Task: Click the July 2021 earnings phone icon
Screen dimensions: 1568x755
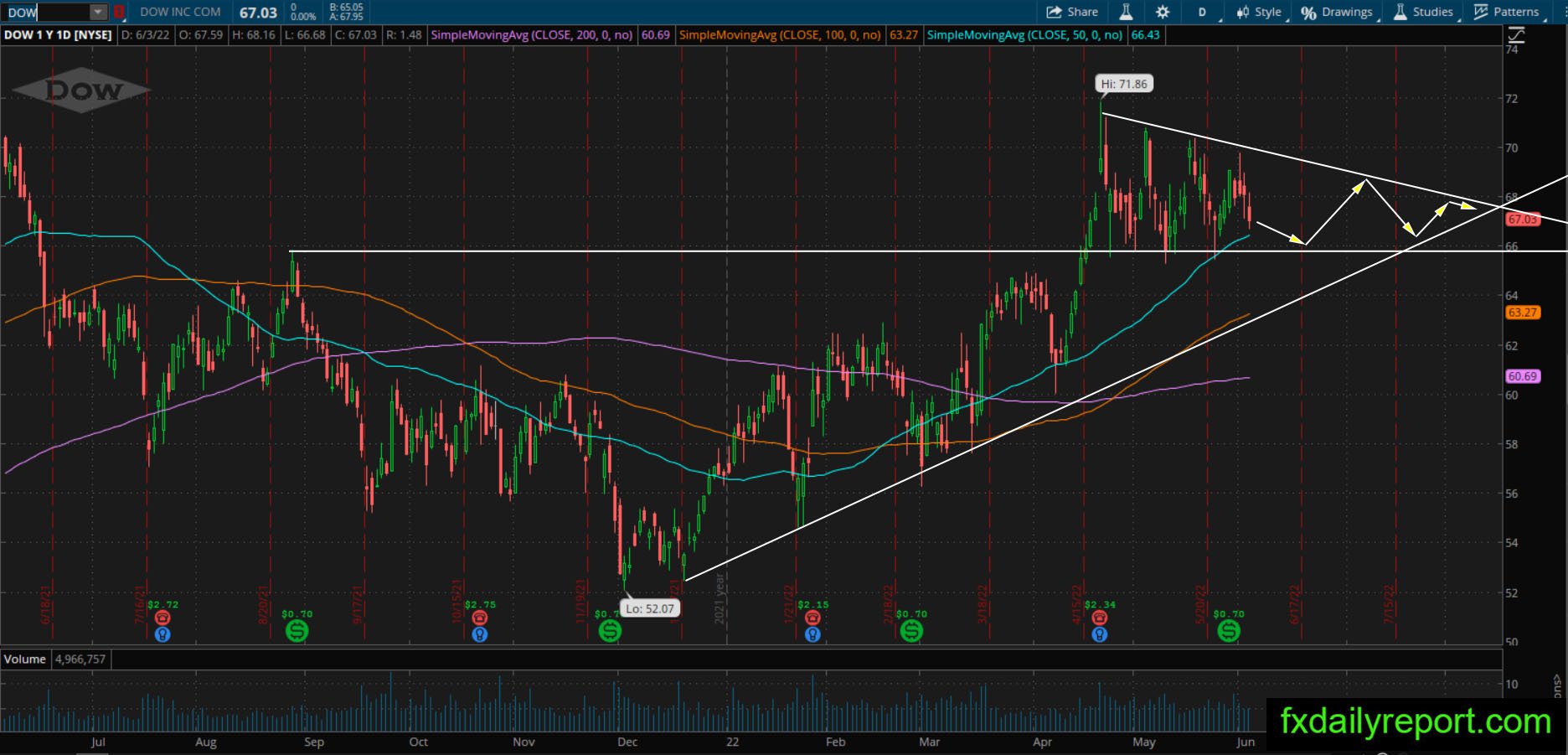Action: tap(162, 618)
